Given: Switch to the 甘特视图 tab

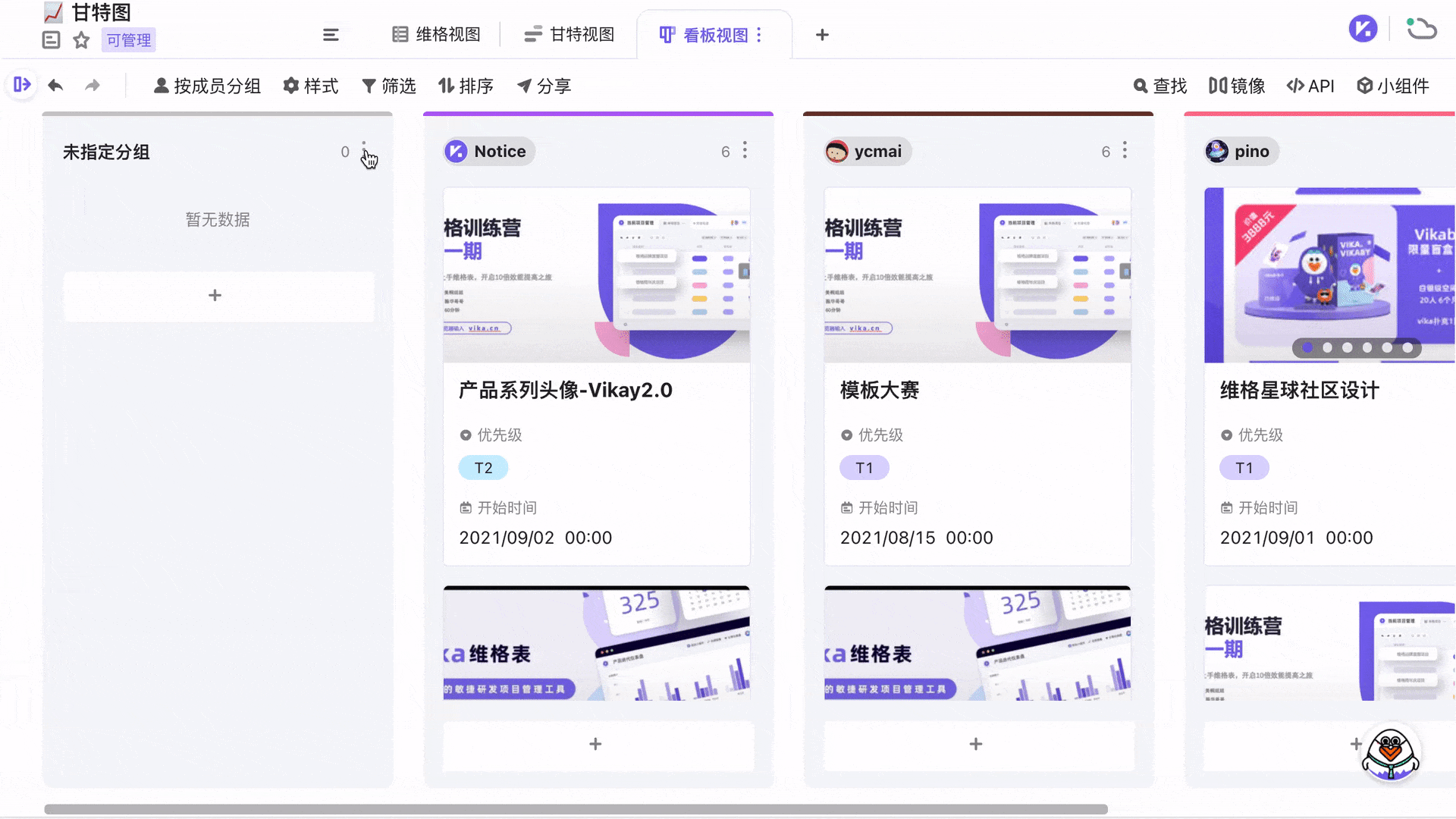Looking at the screenshot, I should [568, 34].
